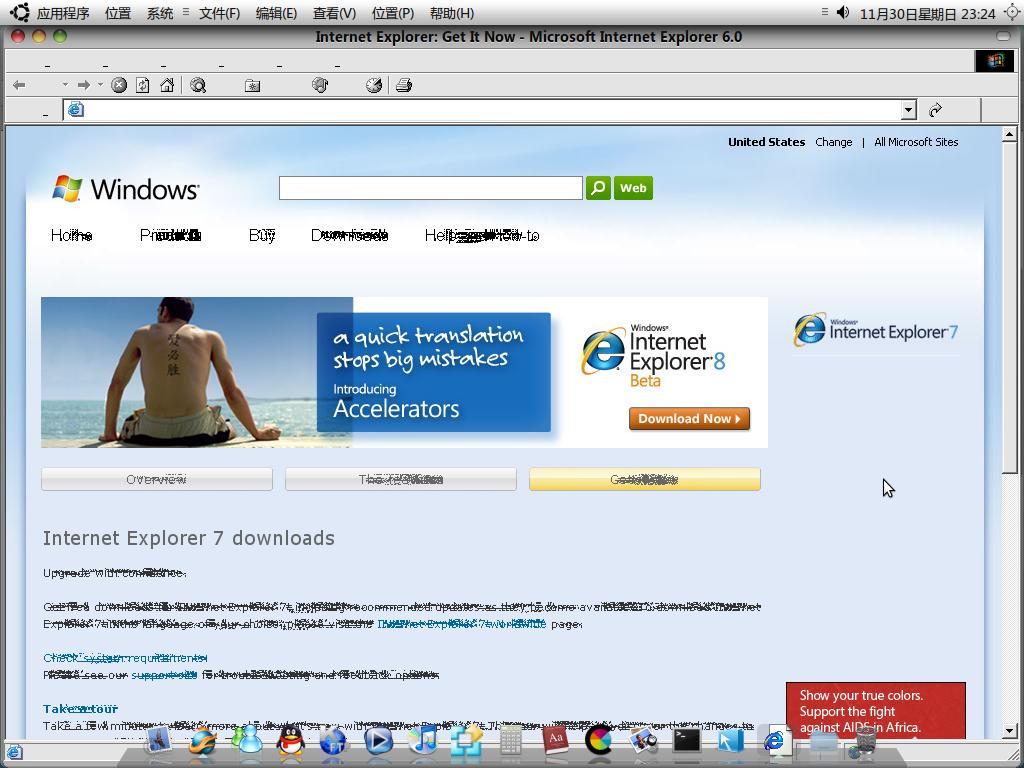Open the Search pane icon in toolbar
The width and height of the screenshot is (1024, 768).
pos(198,86)
